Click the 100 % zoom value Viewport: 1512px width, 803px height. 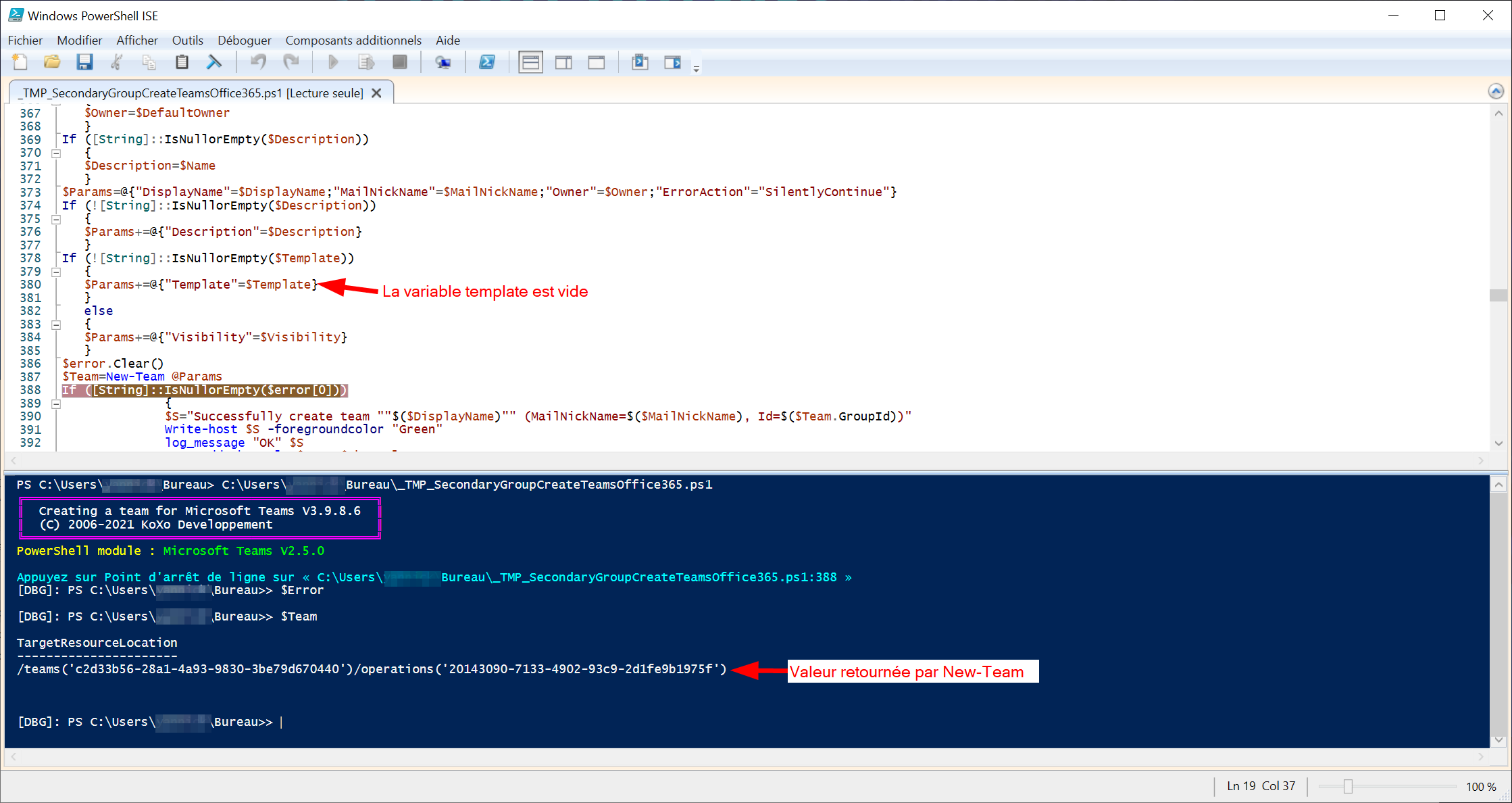point(1481,787)
